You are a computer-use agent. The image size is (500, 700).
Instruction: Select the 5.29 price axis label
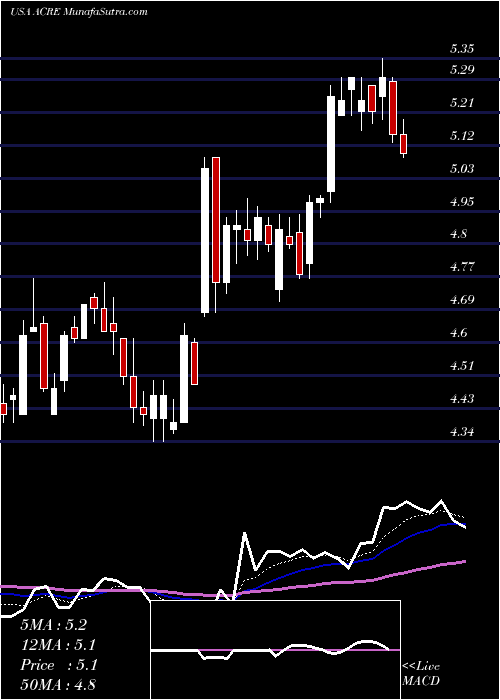tap(462, 70)
